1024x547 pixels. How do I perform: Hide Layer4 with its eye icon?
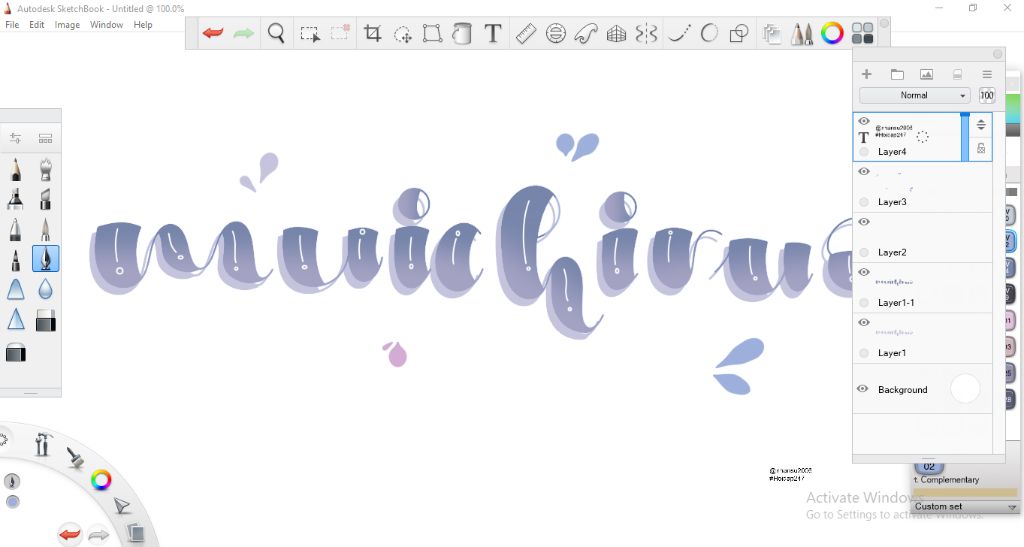point(863,121)
